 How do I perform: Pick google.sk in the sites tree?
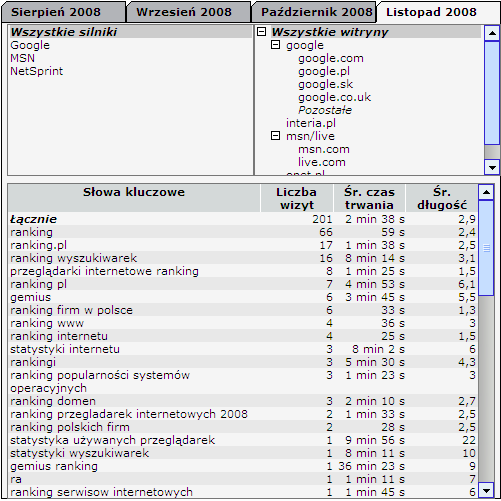point(325,84)
